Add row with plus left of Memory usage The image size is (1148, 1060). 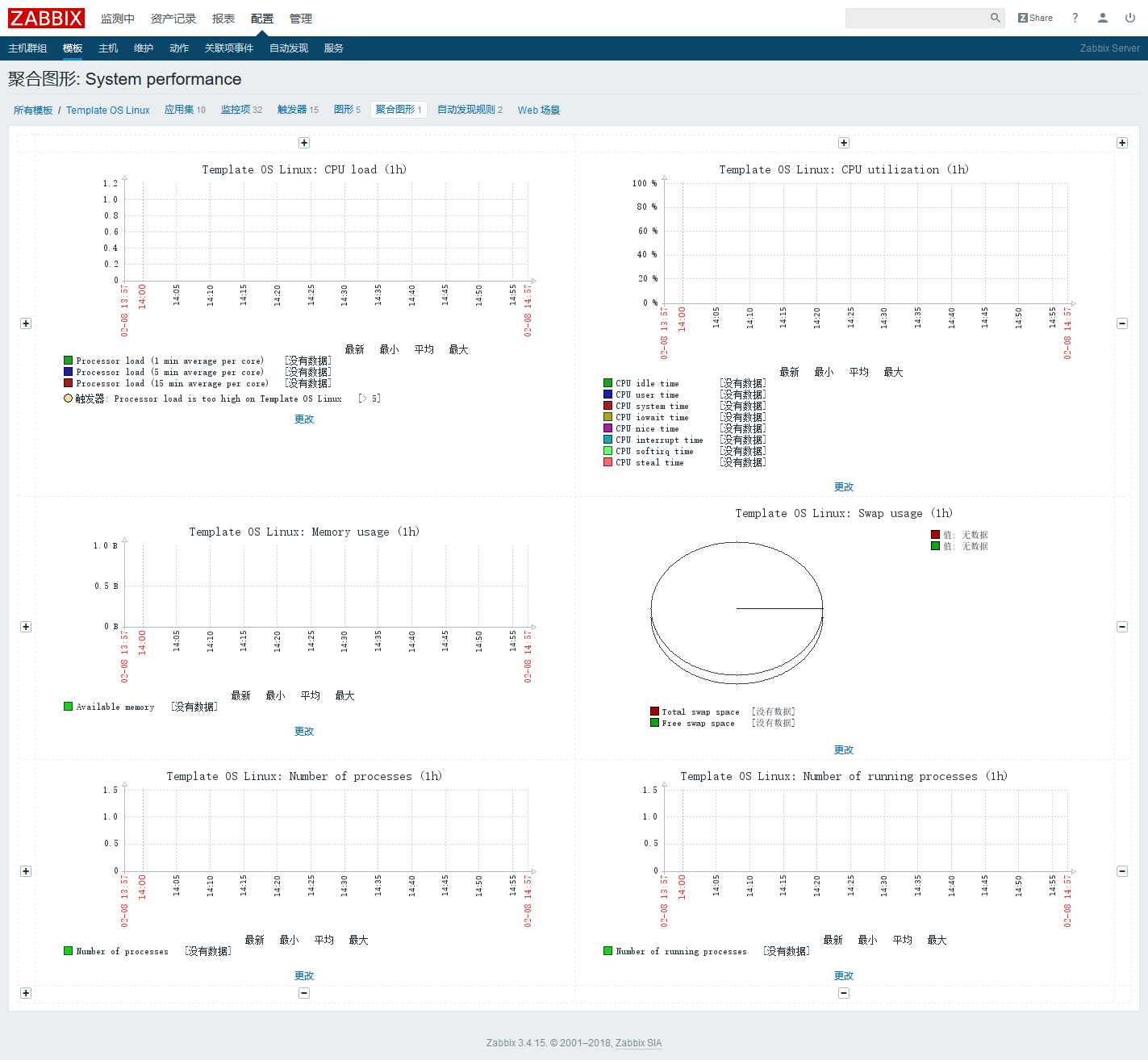[26, 627]
